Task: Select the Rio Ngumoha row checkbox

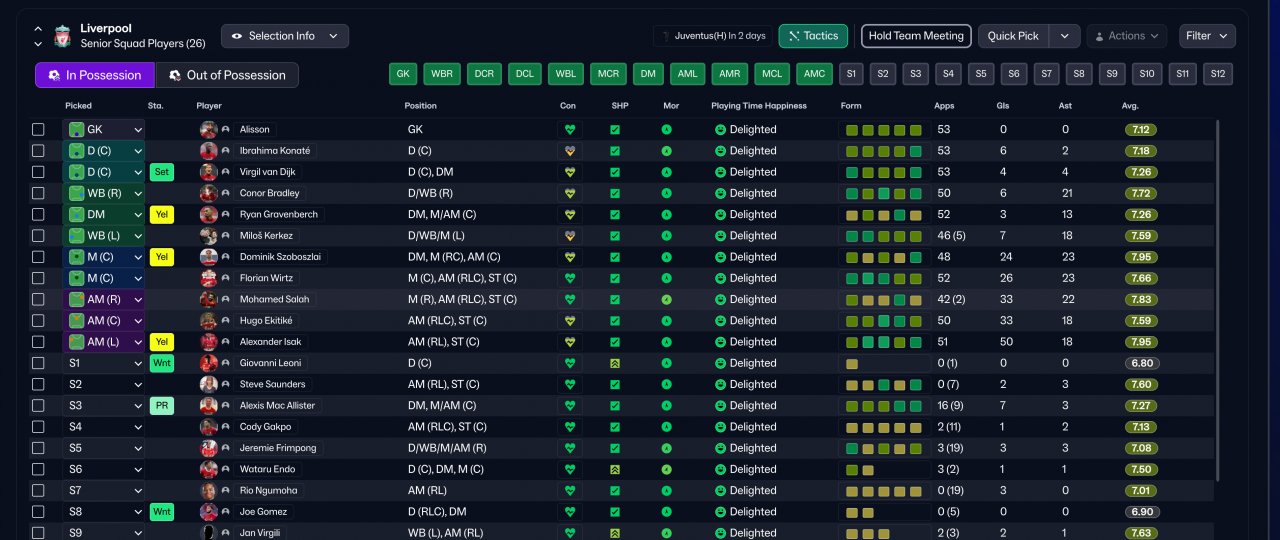Action: (38, 490)
